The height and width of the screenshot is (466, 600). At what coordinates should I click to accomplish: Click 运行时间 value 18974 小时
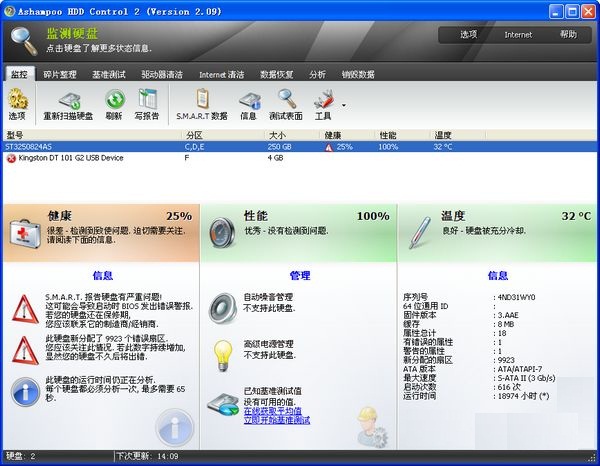click(523, 396)
